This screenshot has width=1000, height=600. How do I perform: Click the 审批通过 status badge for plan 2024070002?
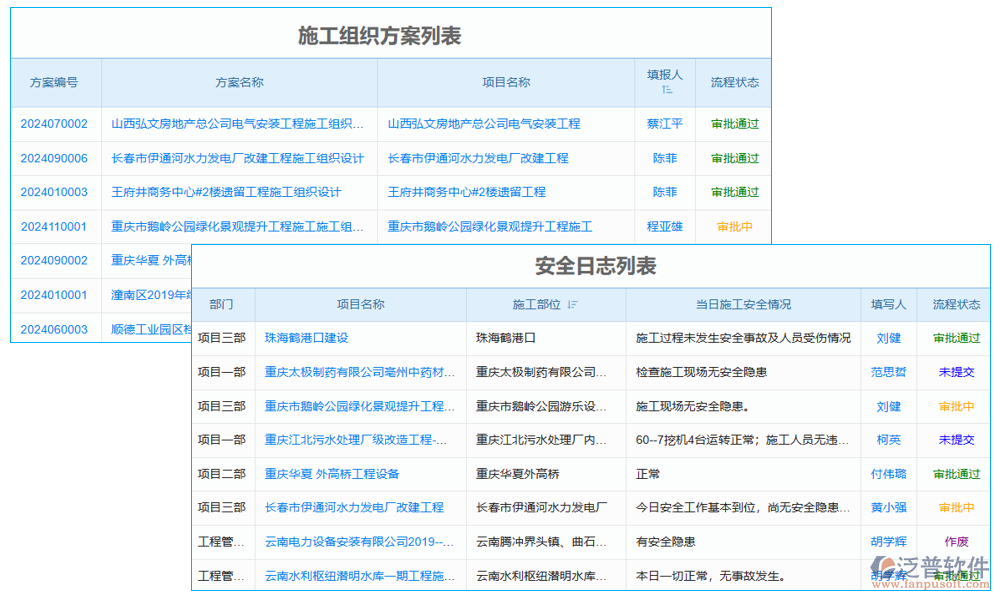point(734,124)
